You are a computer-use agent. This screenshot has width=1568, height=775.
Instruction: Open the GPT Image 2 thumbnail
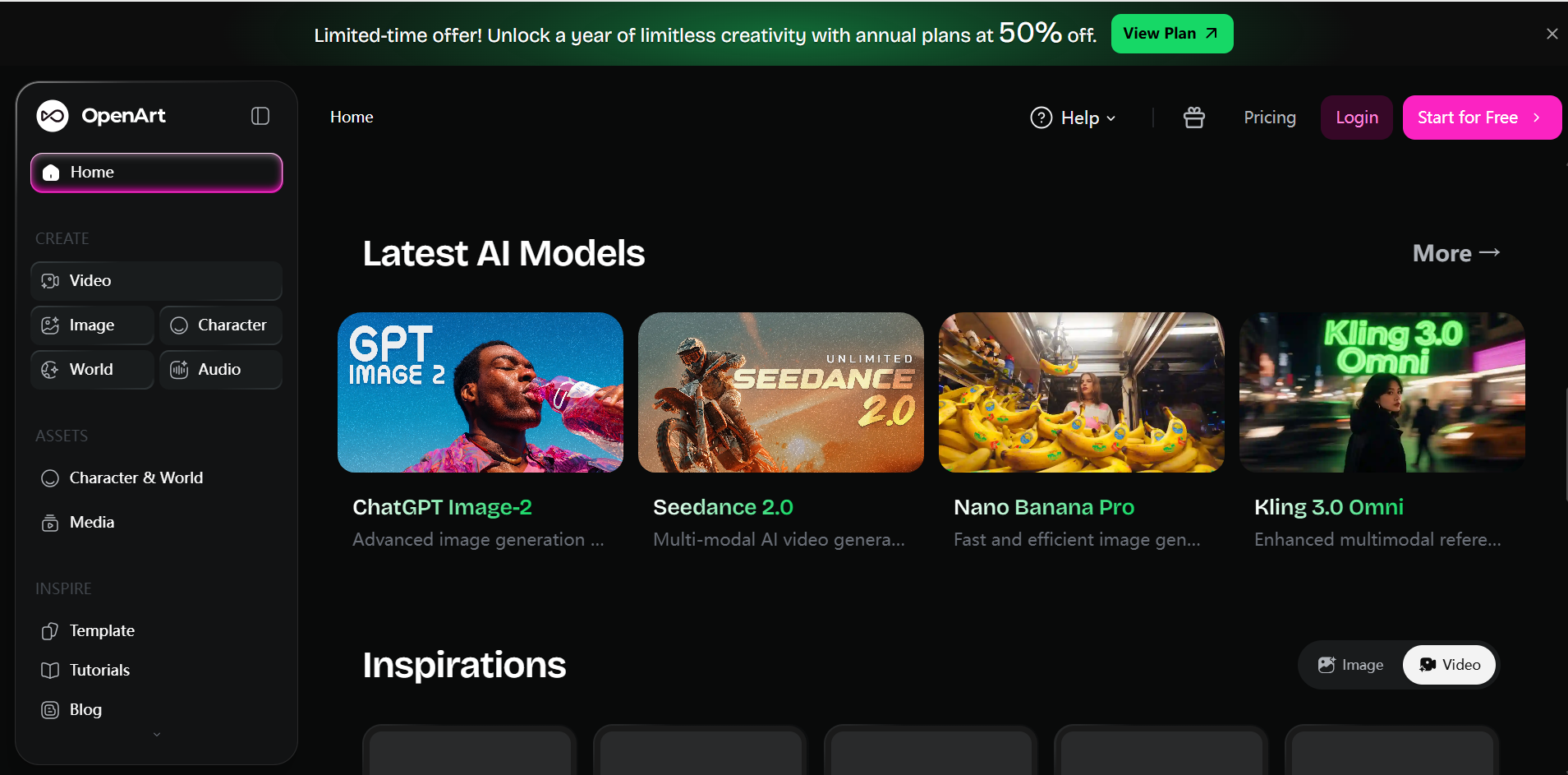click(x=481, y=392)
